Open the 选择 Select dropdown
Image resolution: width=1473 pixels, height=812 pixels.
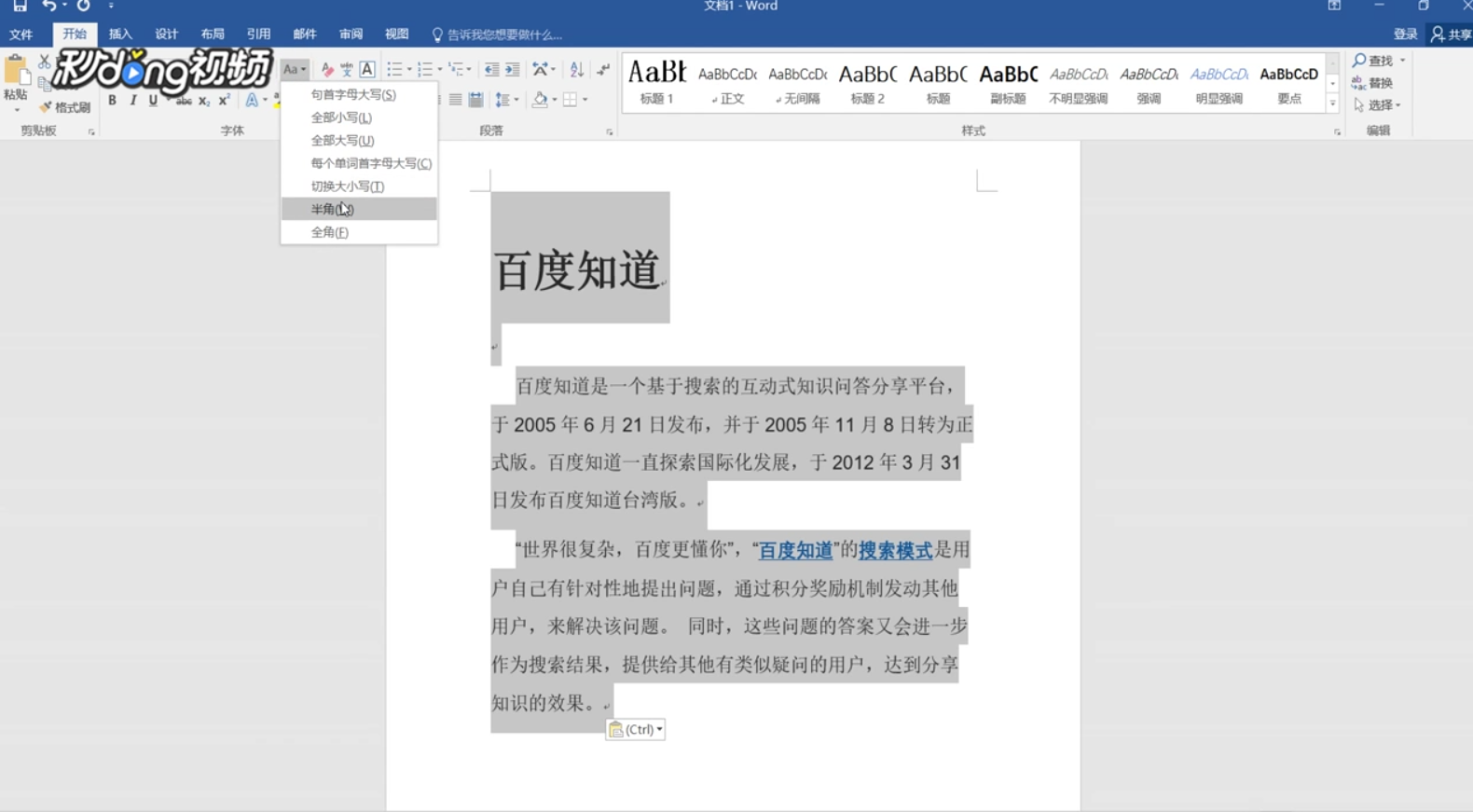pos(1378,105)
